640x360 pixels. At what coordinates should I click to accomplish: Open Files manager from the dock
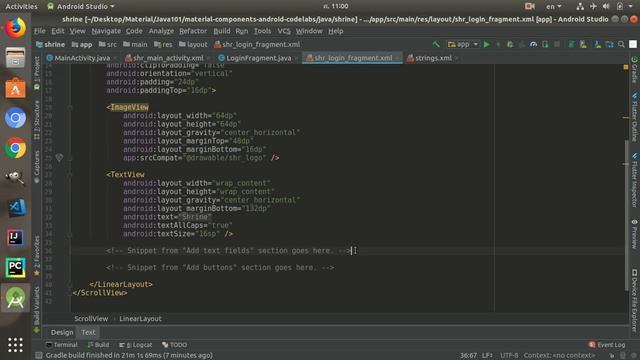[16, 58]
